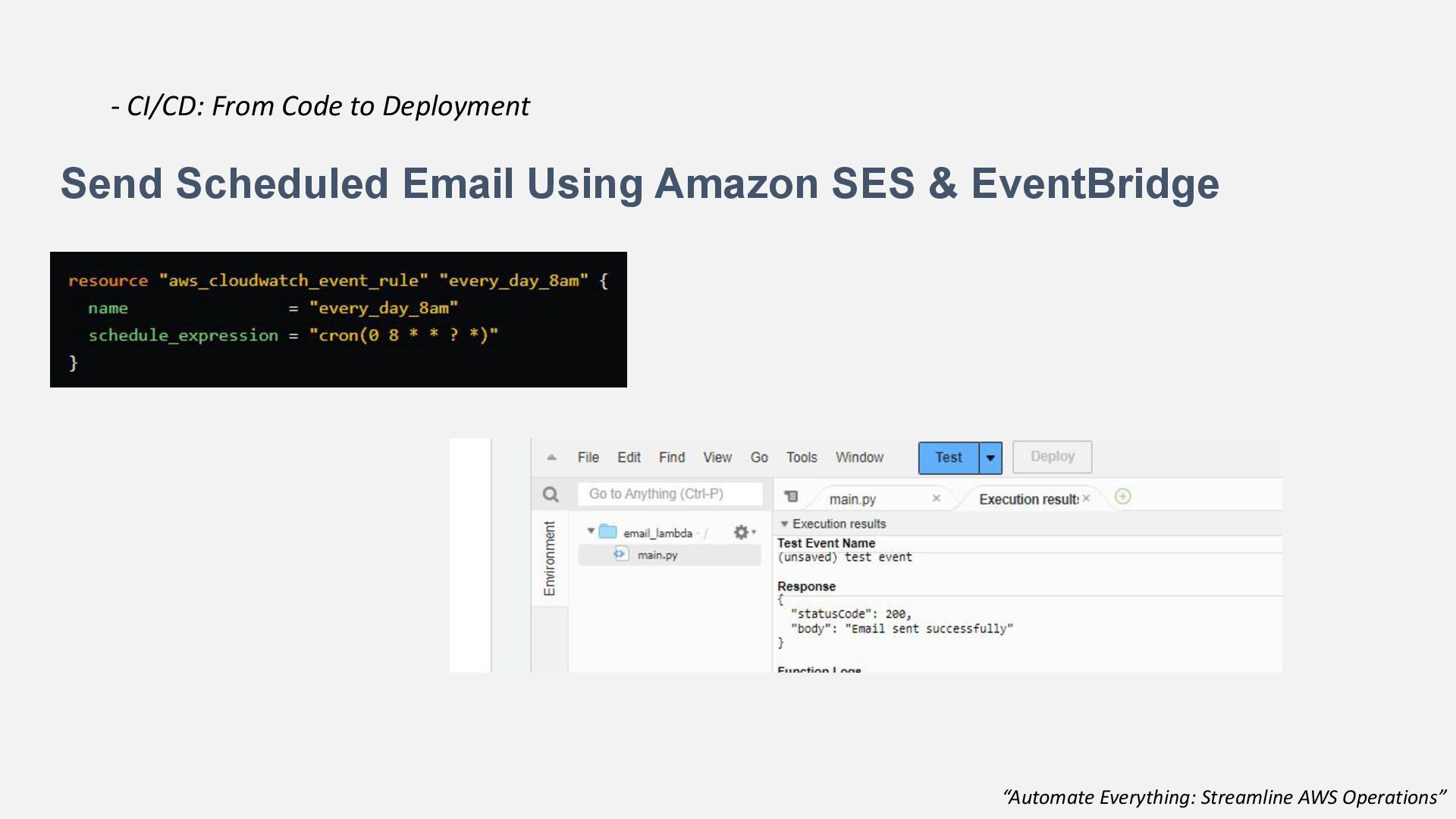Toggle the Environment side panel

click(x=550, y=558)
